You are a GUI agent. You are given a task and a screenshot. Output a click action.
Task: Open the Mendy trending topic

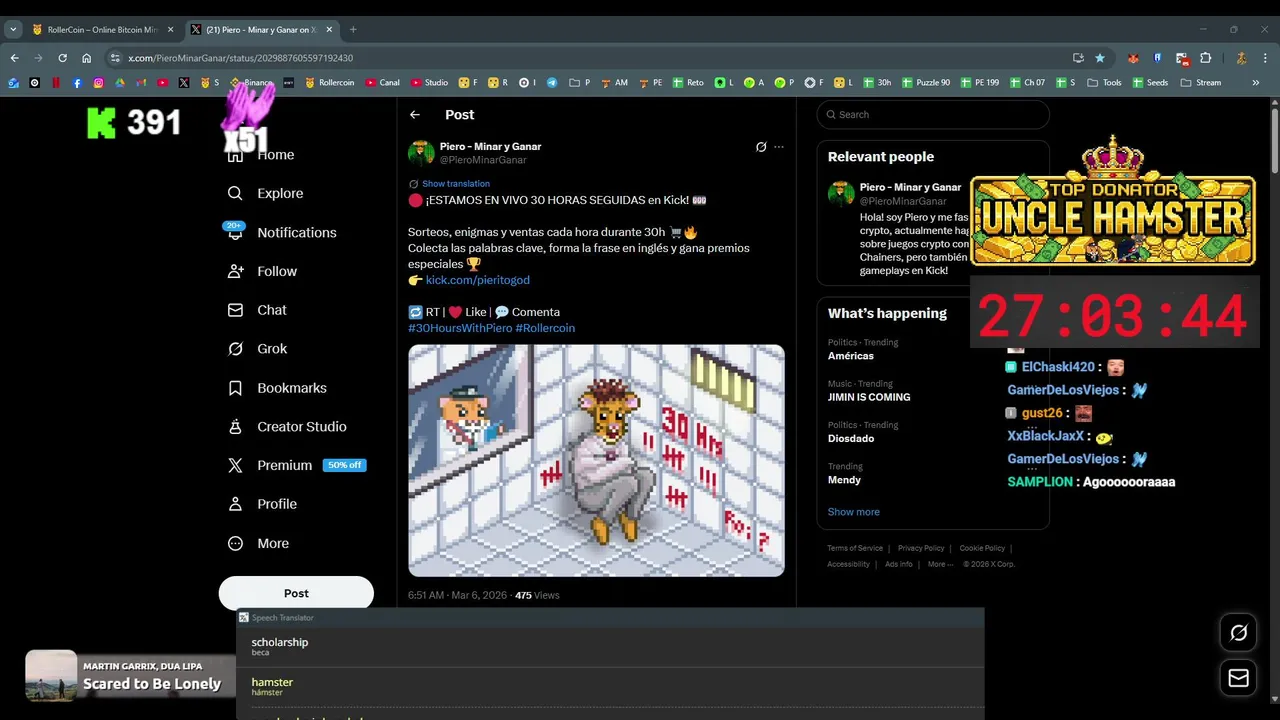click(x=844, y=480)
